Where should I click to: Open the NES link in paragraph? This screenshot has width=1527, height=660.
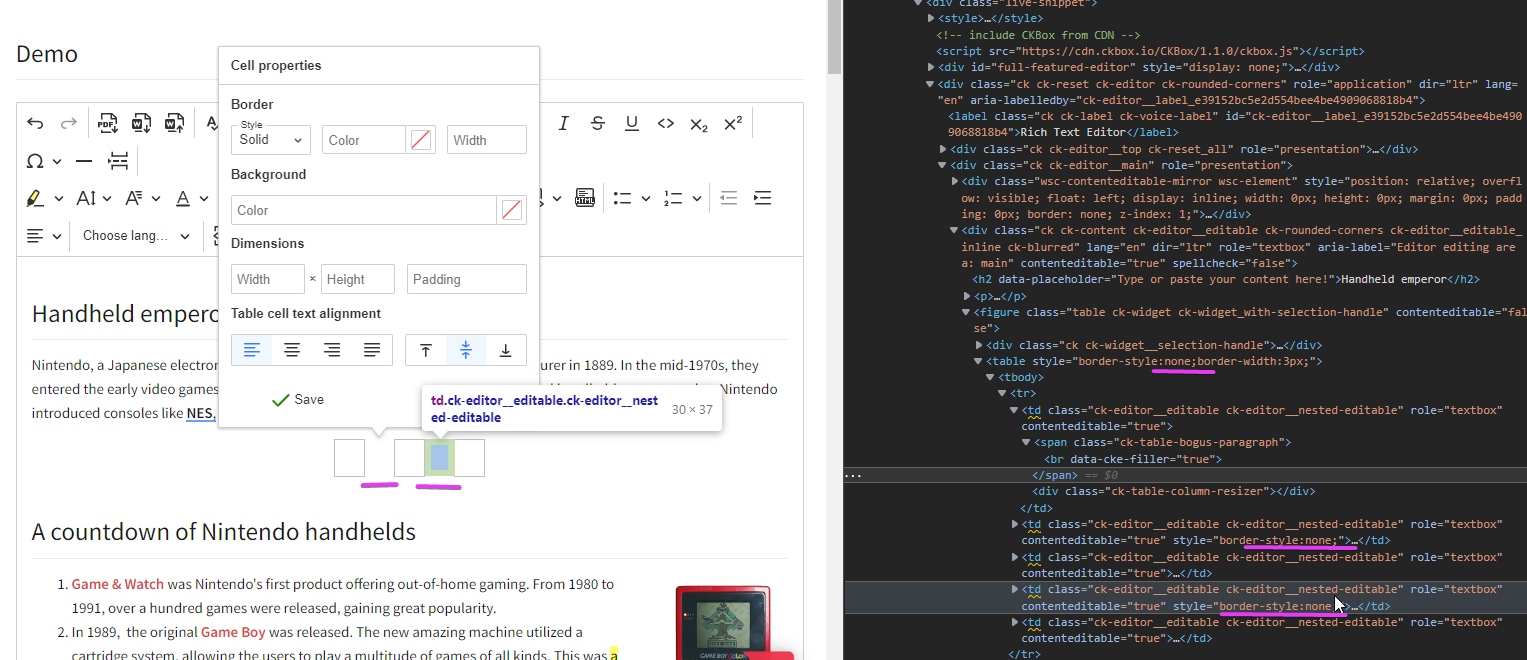(201, 413)
